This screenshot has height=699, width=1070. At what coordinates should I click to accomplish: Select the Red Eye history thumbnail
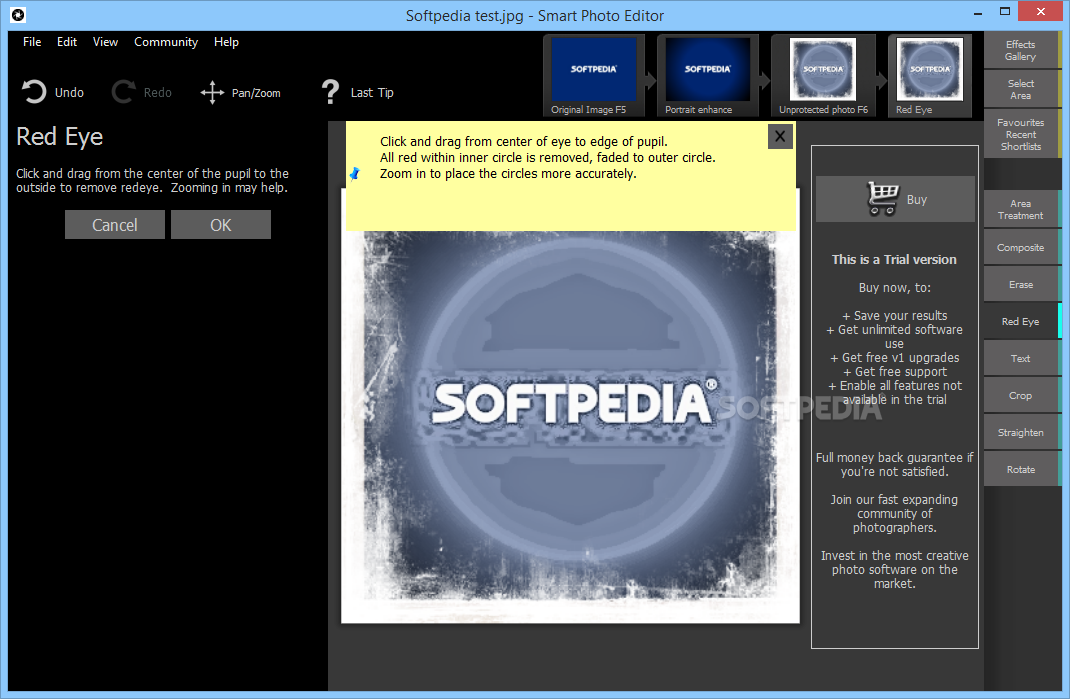929,76
